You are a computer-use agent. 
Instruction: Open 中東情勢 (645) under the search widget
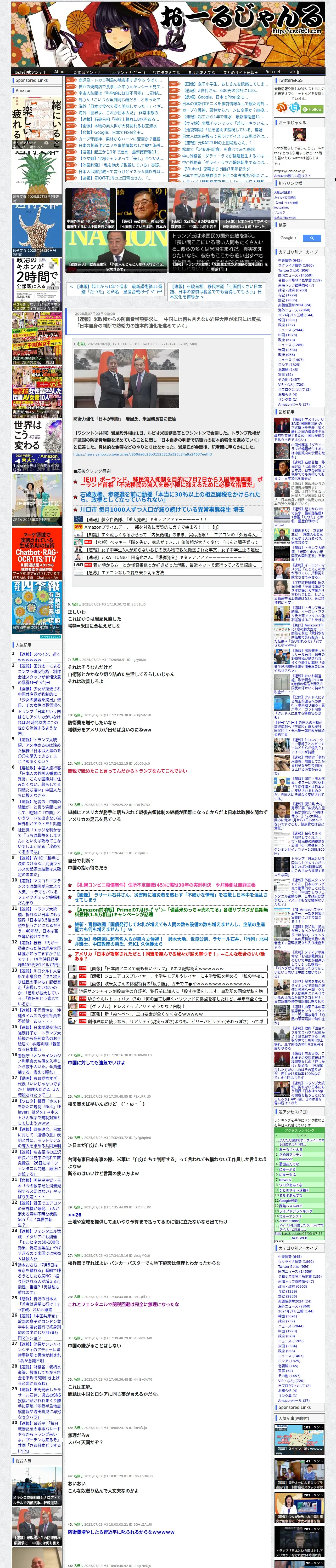pos(289,261)
